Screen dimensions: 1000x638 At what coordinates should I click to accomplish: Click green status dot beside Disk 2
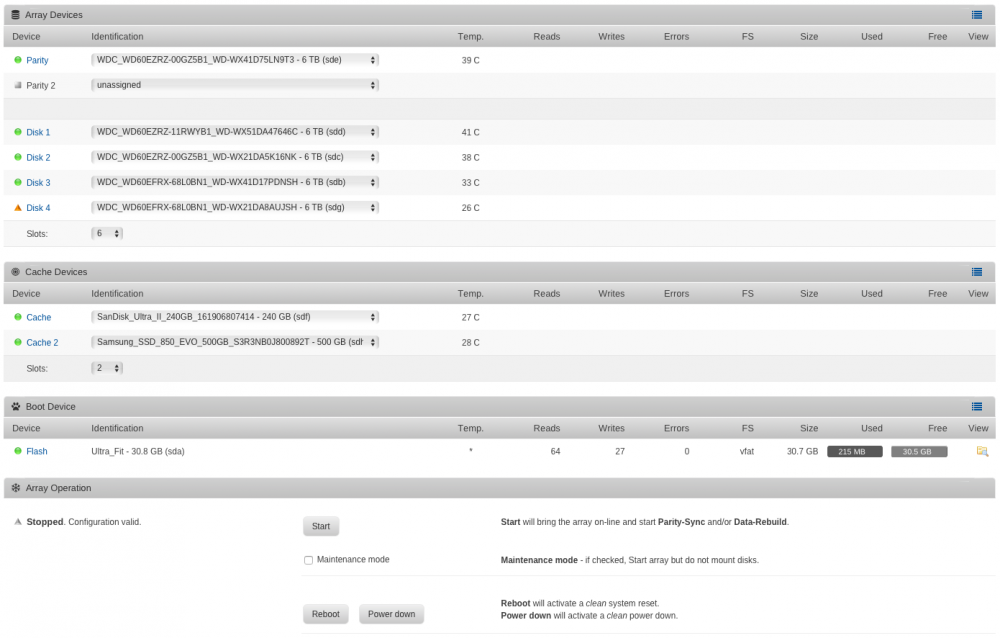click(18, 157)
